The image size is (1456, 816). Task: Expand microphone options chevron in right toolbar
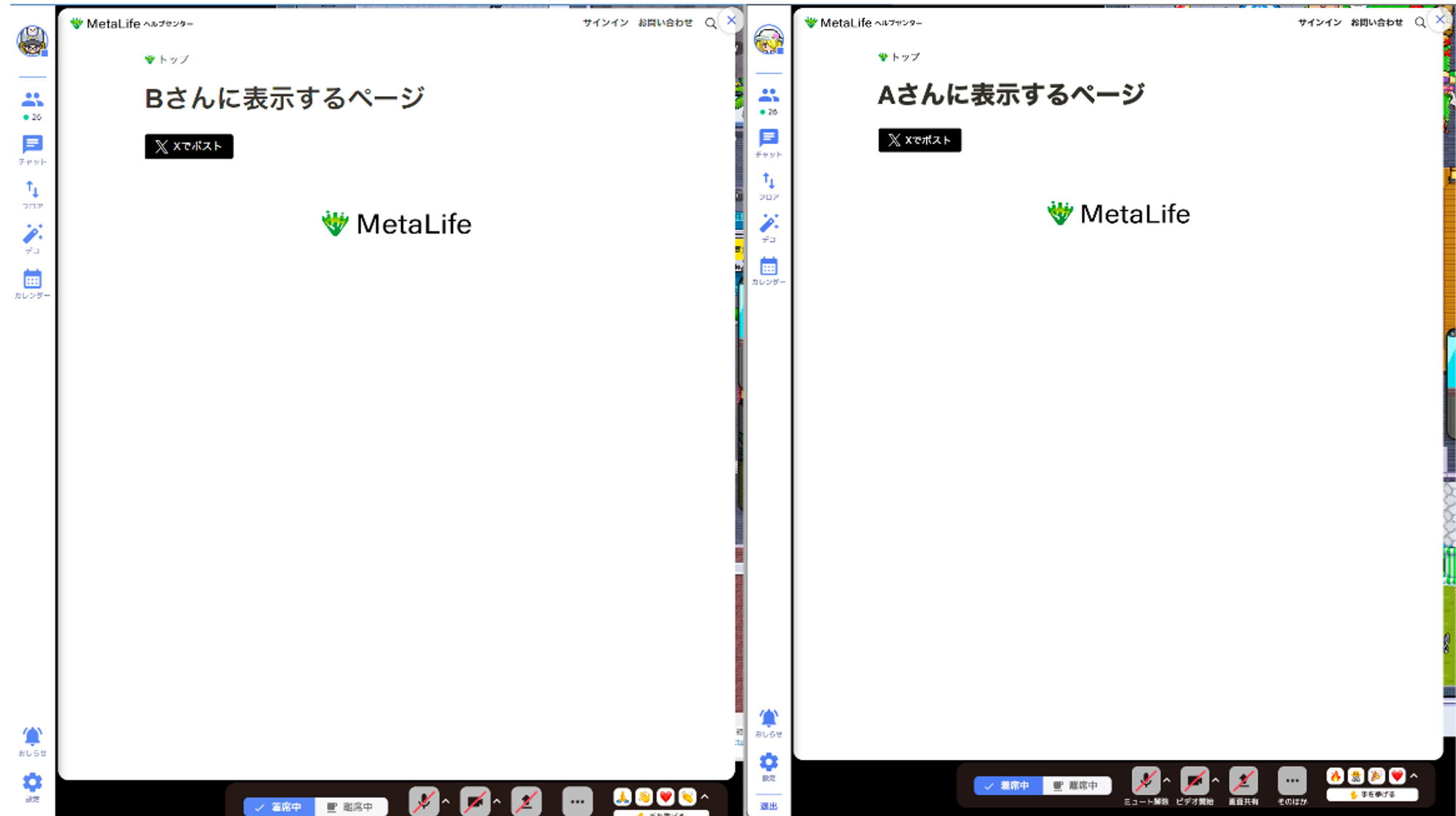1166,780
